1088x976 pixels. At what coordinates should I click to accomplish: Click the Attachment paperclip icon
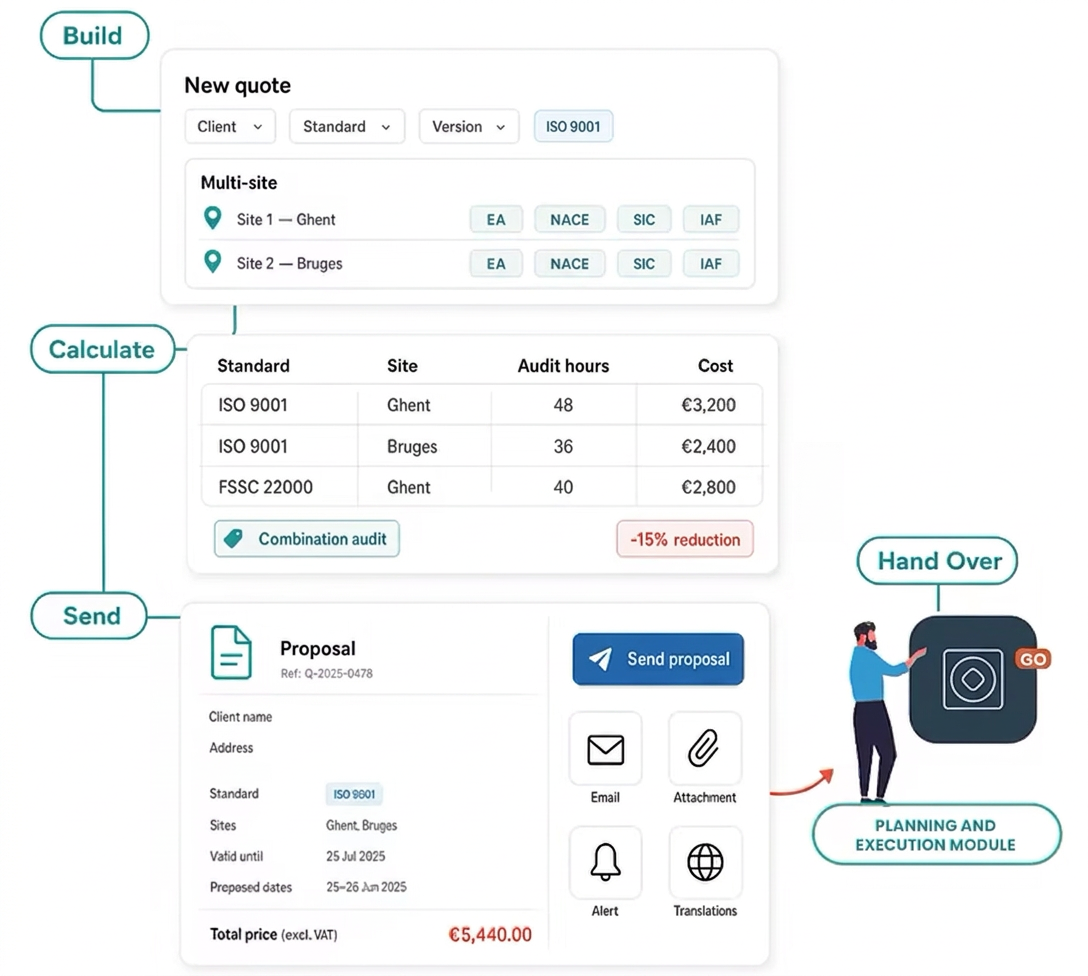(704, 748)
